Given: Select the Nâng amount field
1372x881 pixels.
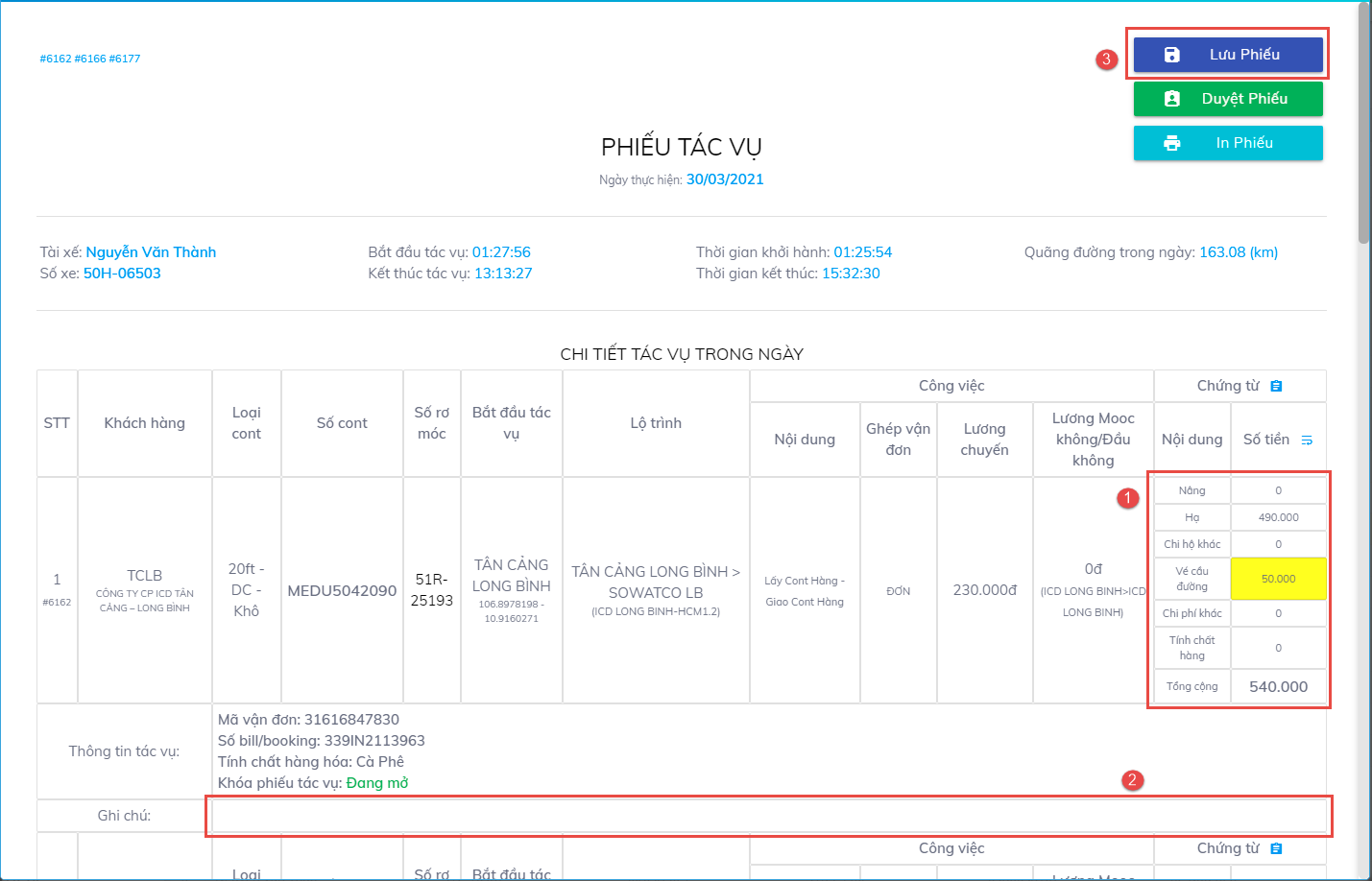Looking at the screenshot, I should (1278, 490).
